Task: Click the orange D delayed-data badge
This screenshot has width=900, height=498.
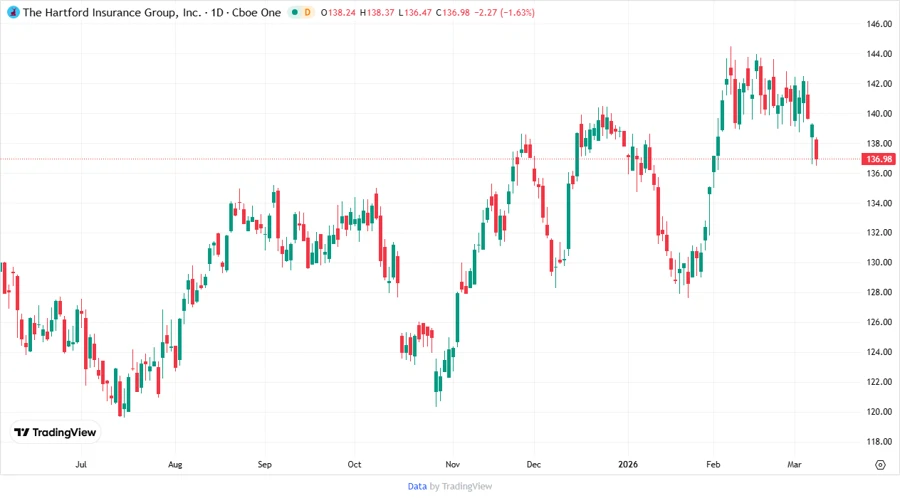Action: click(x=307, y=12)
